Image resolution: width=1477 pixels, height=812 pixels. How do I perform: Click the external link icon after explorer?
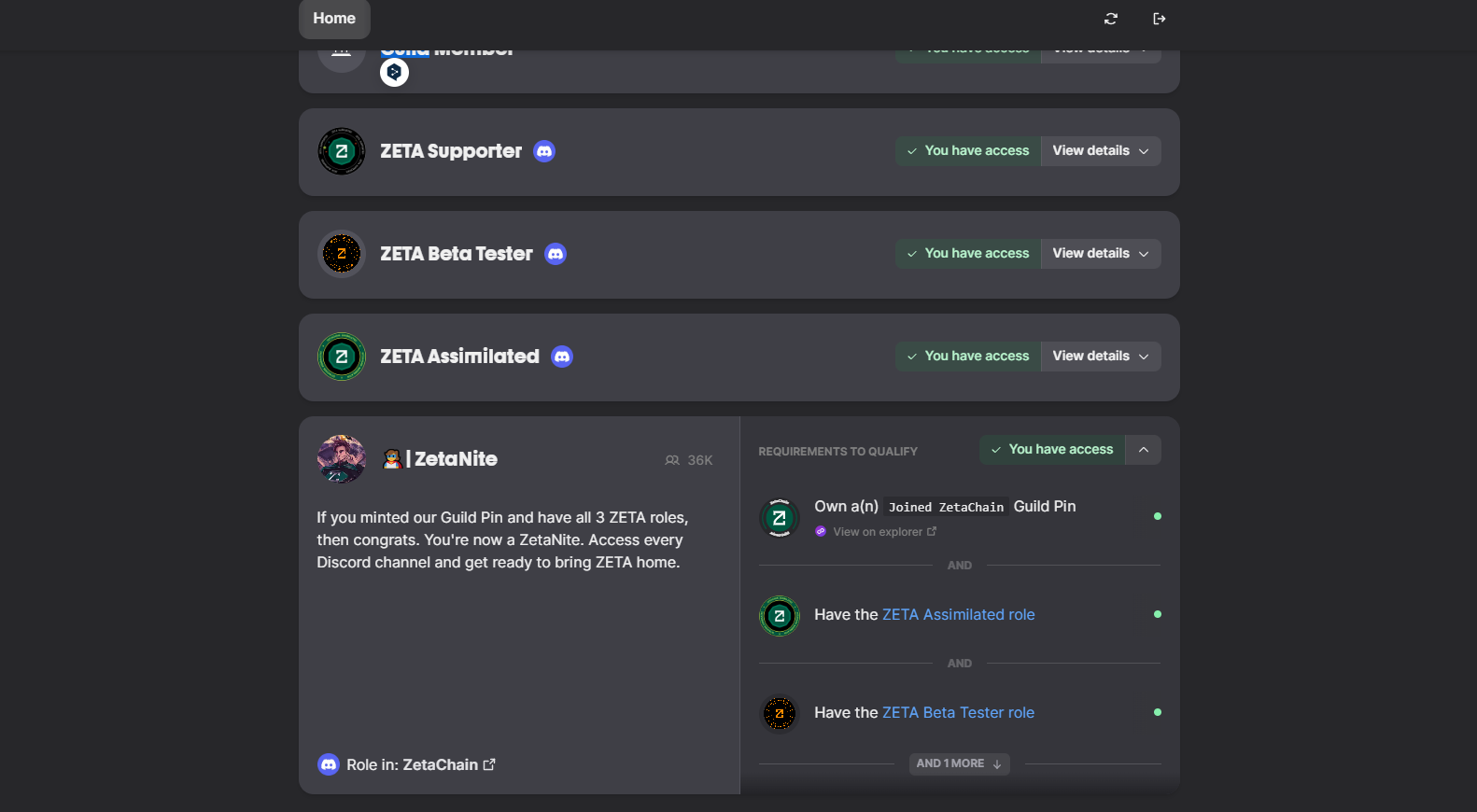click(932, 531)
